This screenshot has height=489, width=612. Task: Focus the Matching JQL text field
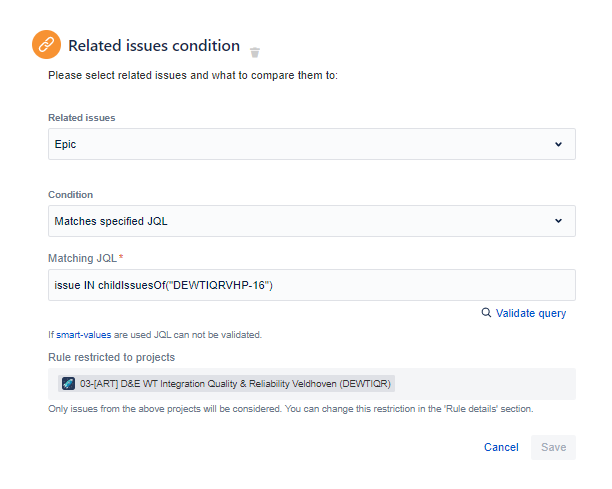click(x=311, y=285)
